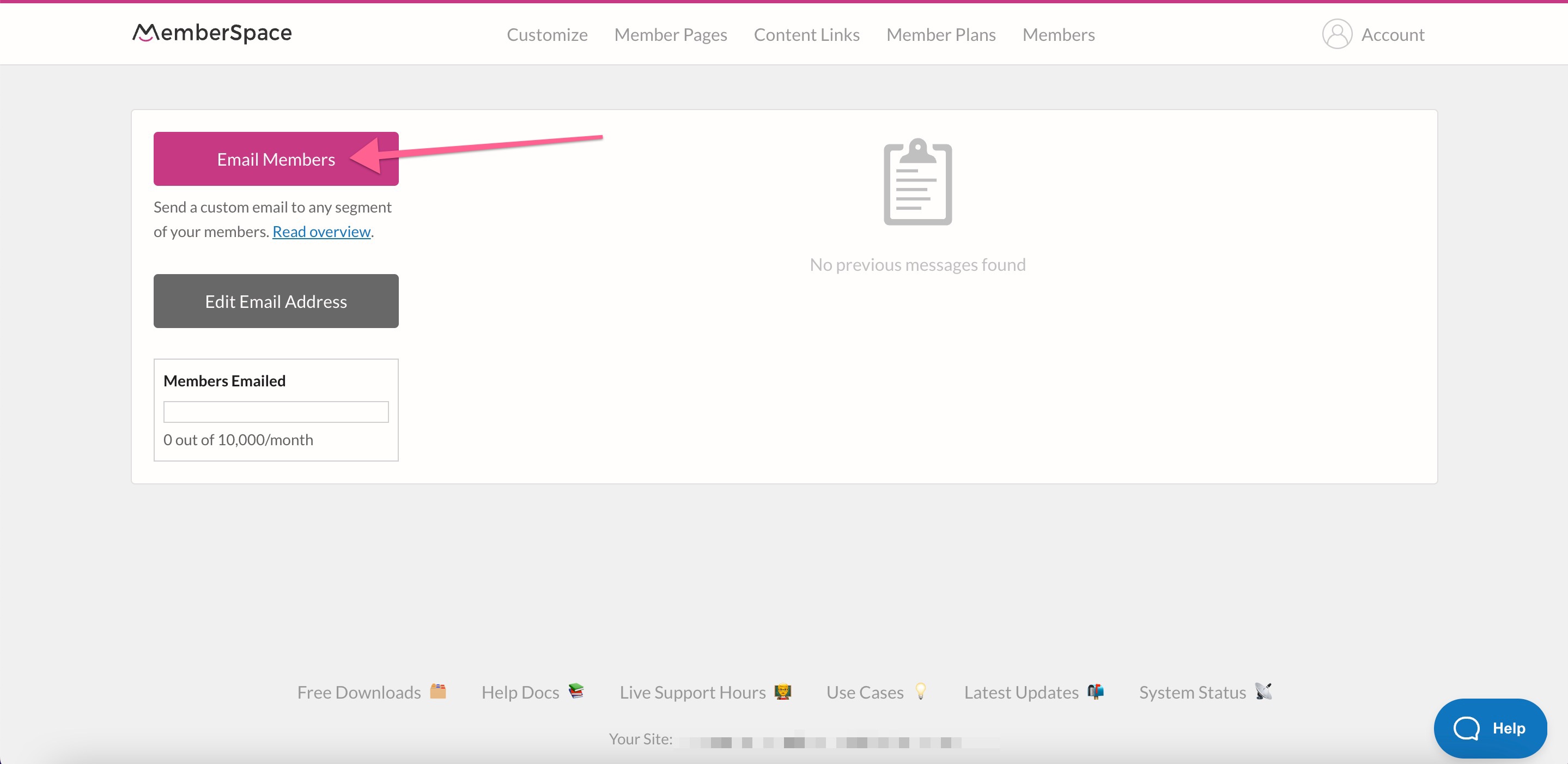Click the Free Downloads folder icon
This screenshot has height=764, width=1568.
tap(437, 692)
